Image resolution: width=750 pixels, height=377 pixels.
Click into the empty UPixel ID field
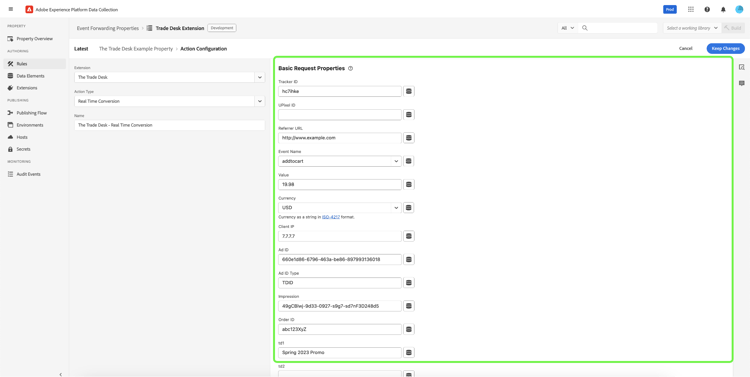coord(340,114)
